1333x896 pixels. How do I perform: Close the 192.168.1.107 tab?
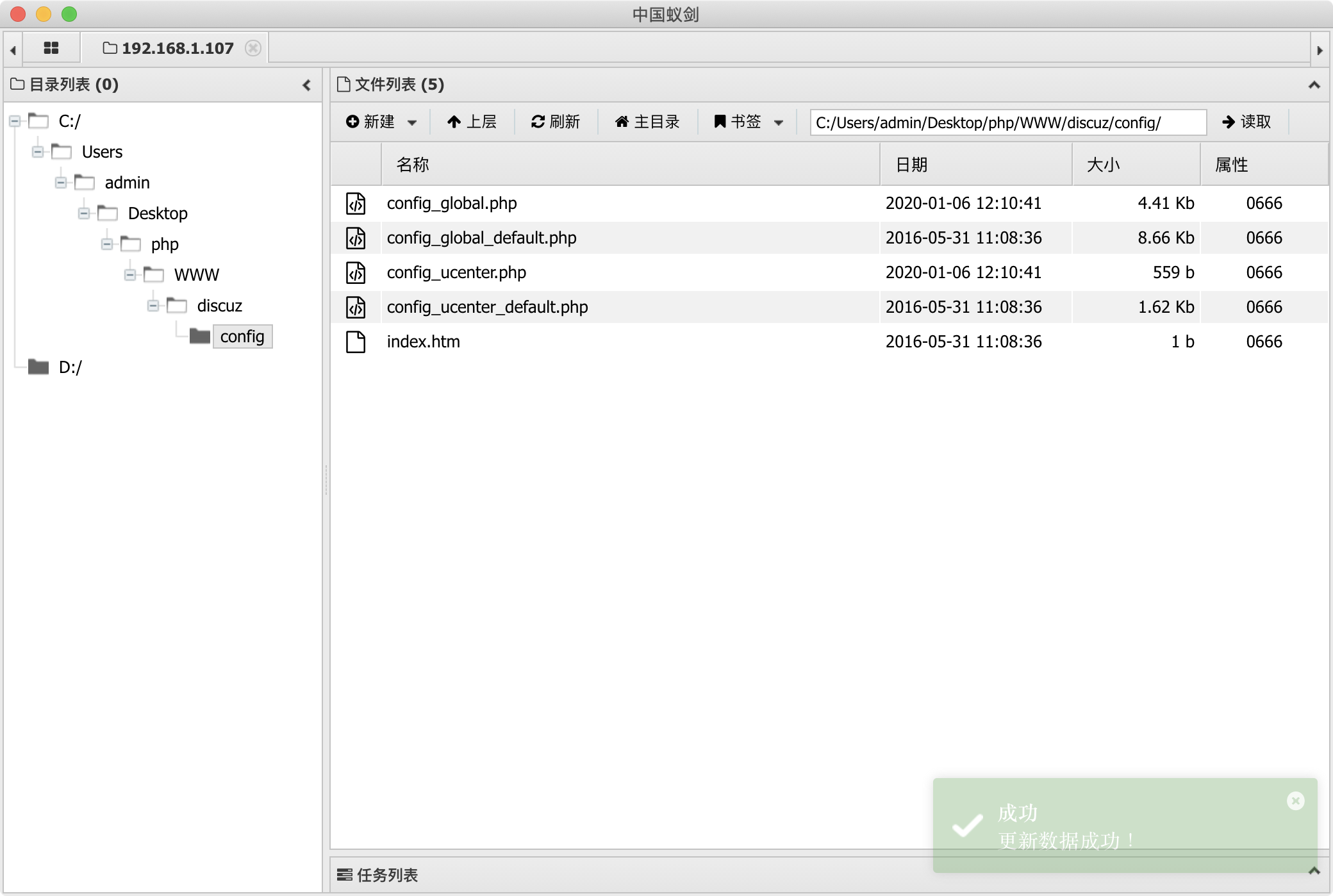tap(253, 48)
